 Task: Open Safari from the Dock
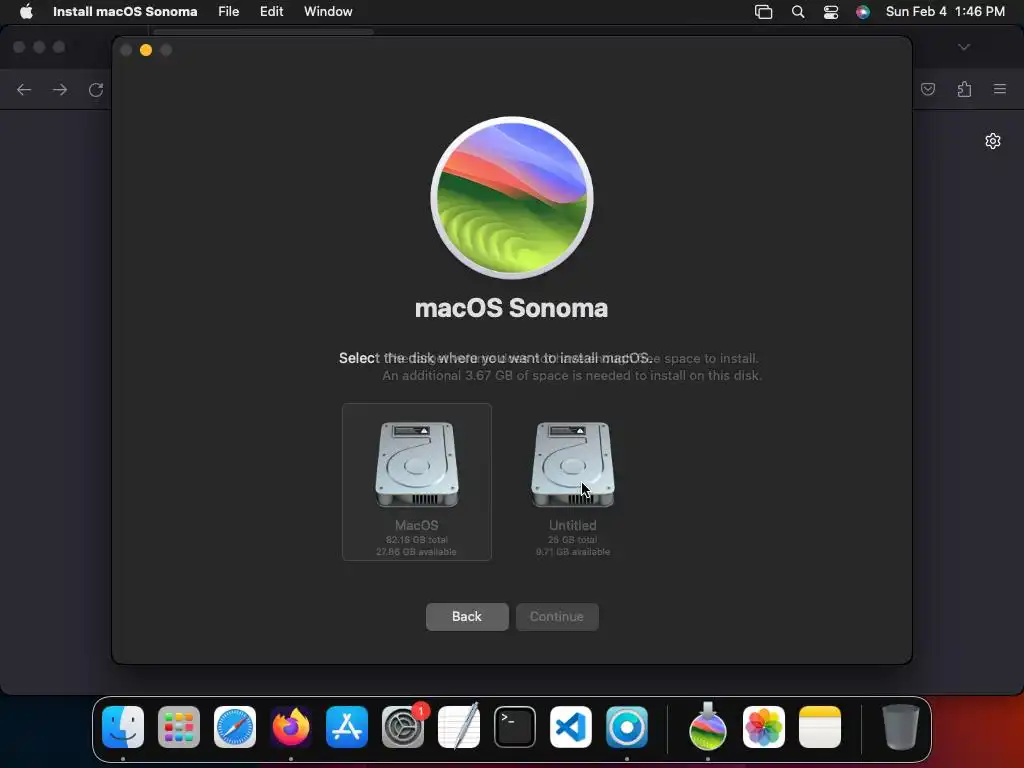235,727
